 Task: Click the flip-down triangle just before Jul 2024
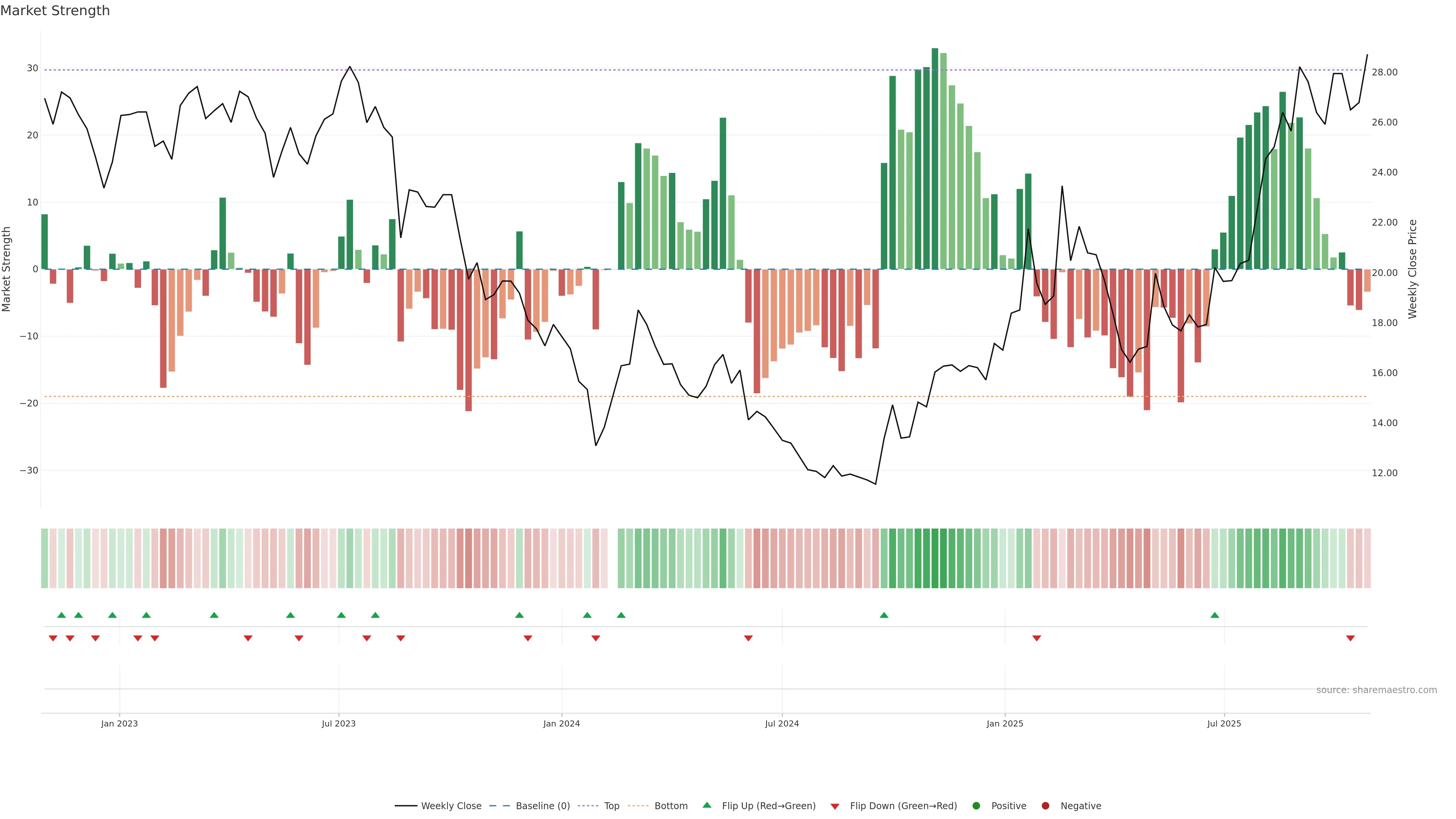coord(748,638)
